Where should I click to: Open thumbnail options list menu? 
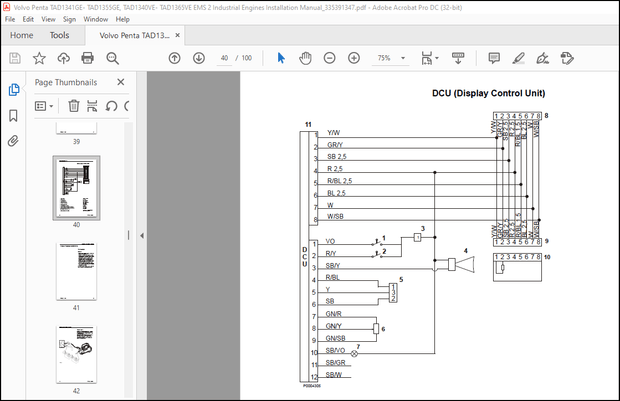tap(44, 106)
